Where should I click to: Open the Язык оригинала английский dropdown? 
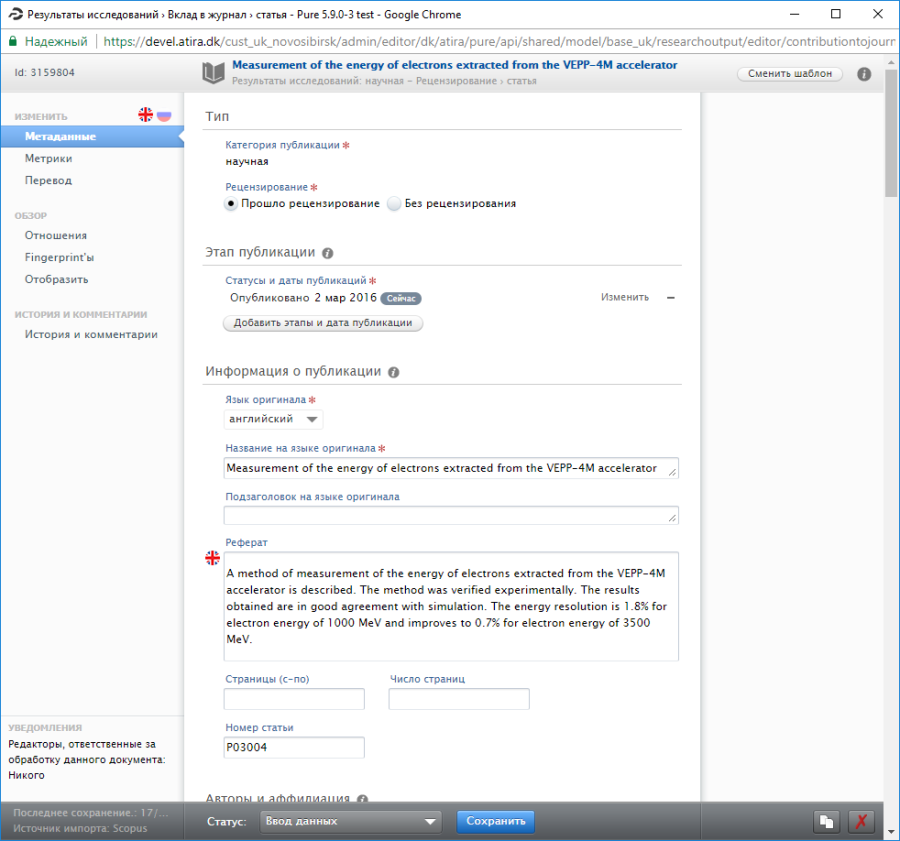click(x=273, y=419)
